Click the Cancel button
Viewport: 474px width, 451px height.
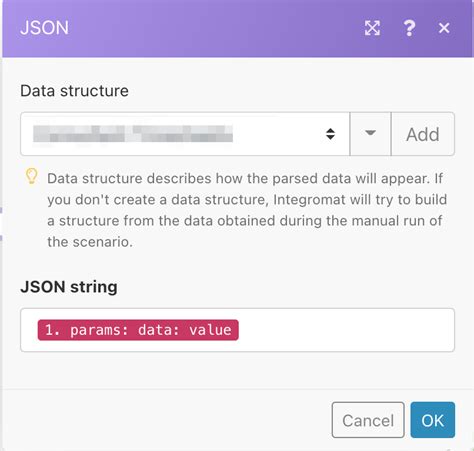coord(368,420)
